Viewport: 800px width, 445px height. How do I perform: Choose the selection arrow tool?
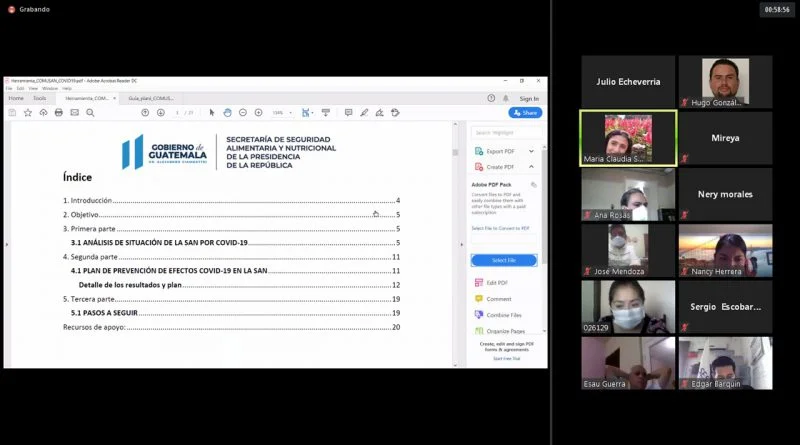[212, 113]
